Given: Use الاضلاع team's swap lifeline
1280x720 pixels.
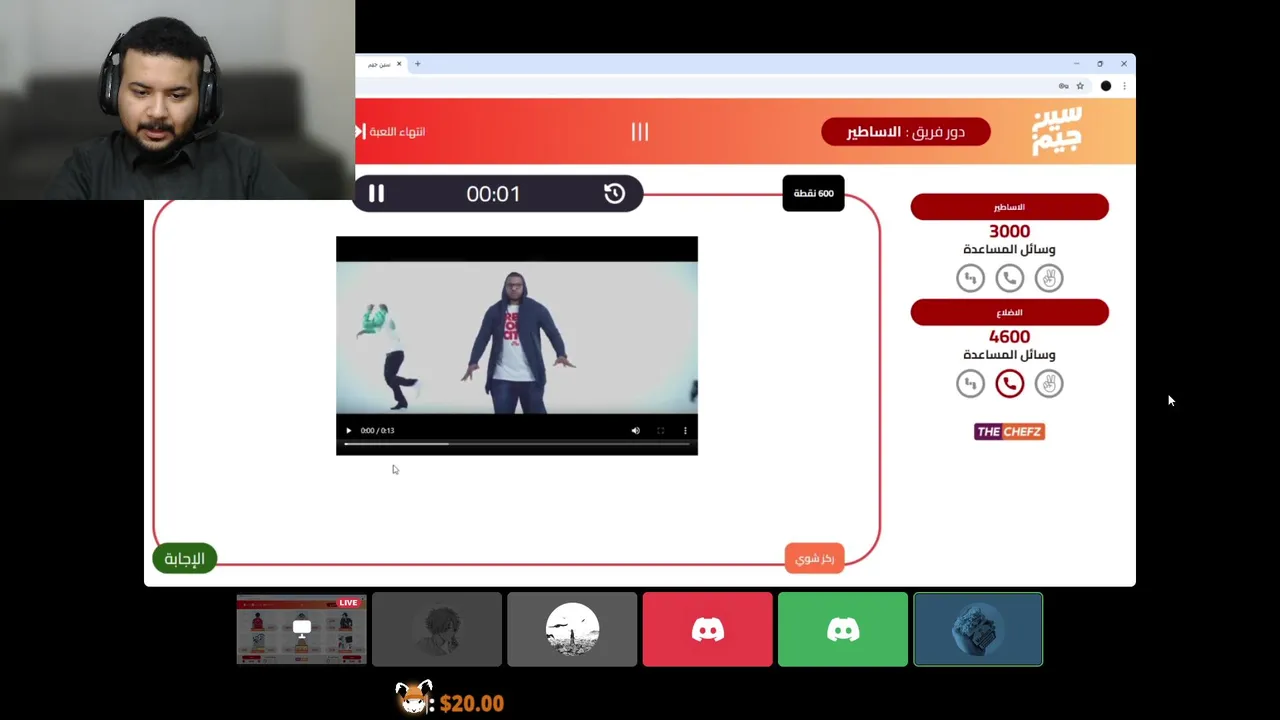Looking at the screenshot, I should (970, 383).
